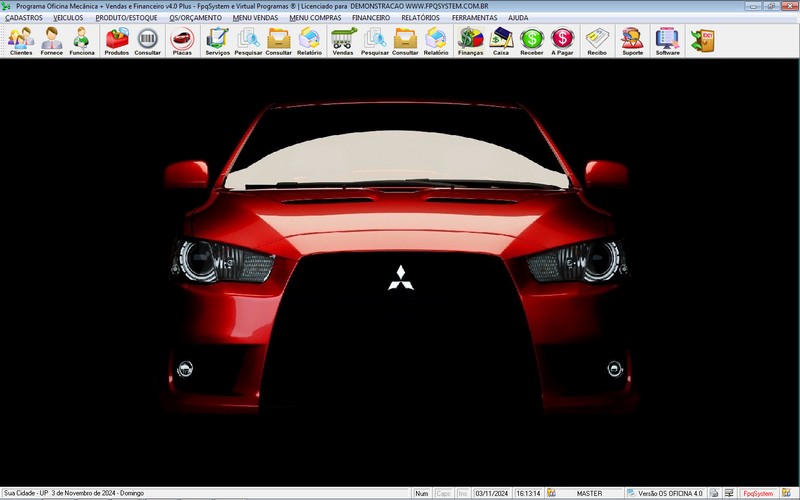Viewport: 800px width, 500px height.
Task: Click the A Pagar red dollar icon
Action: click(562, 40)
